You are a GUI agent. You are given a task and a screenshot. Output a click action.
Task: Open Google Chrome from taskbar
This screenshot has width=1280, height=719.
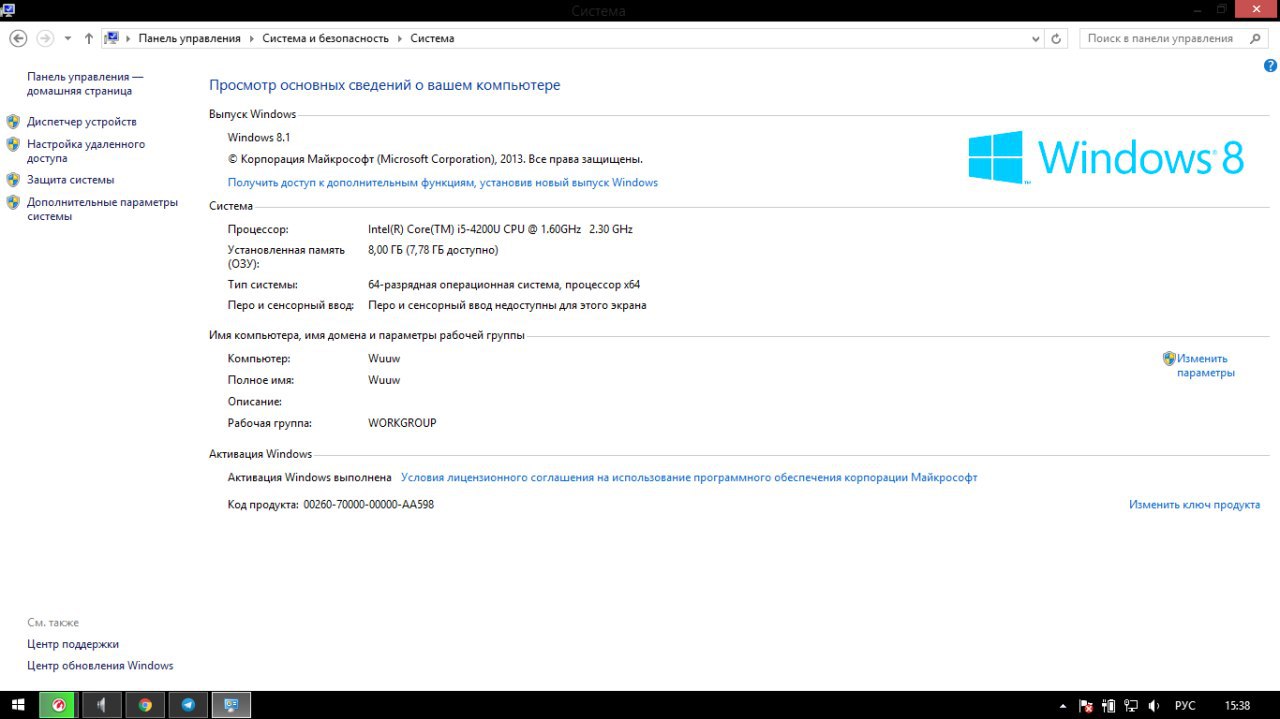(x=145, y=705)
